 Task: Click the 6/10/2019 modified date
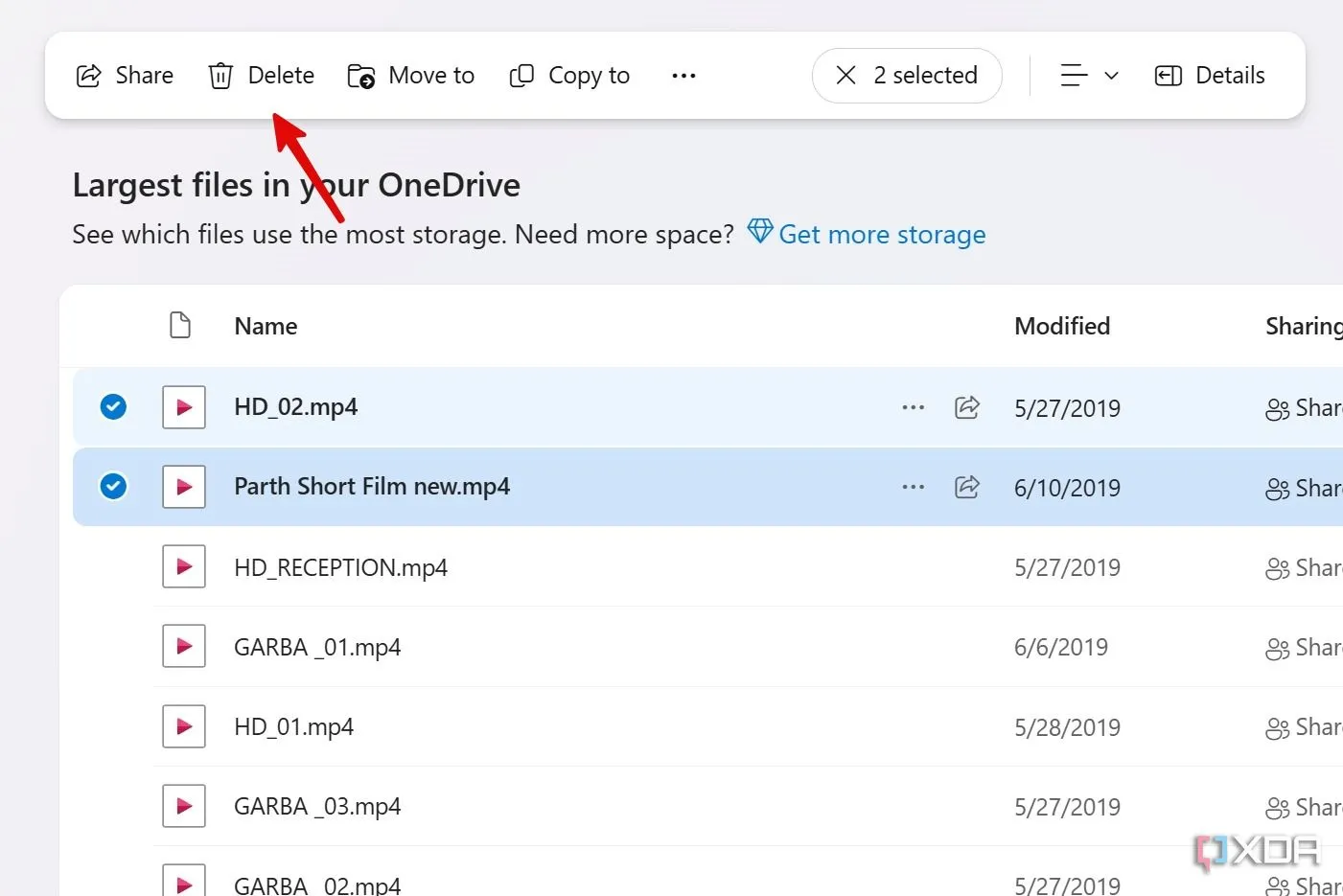[1067, 488]
